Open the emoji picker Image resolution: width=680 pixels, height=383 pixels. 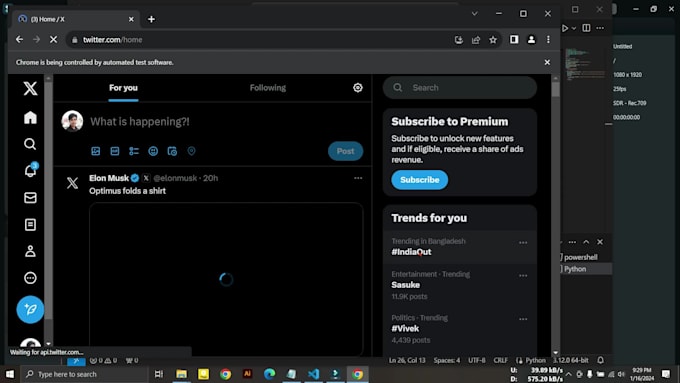tap(153, 151)
